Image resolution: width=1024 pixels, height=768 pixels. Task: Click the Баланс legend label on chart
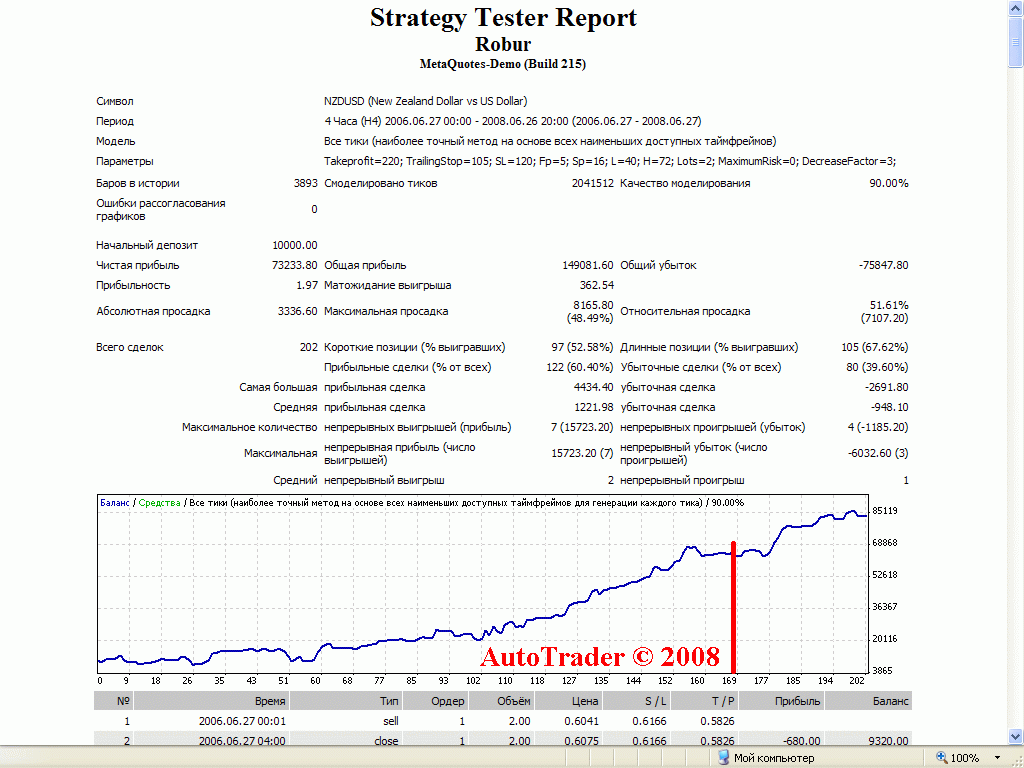point(115,502)
